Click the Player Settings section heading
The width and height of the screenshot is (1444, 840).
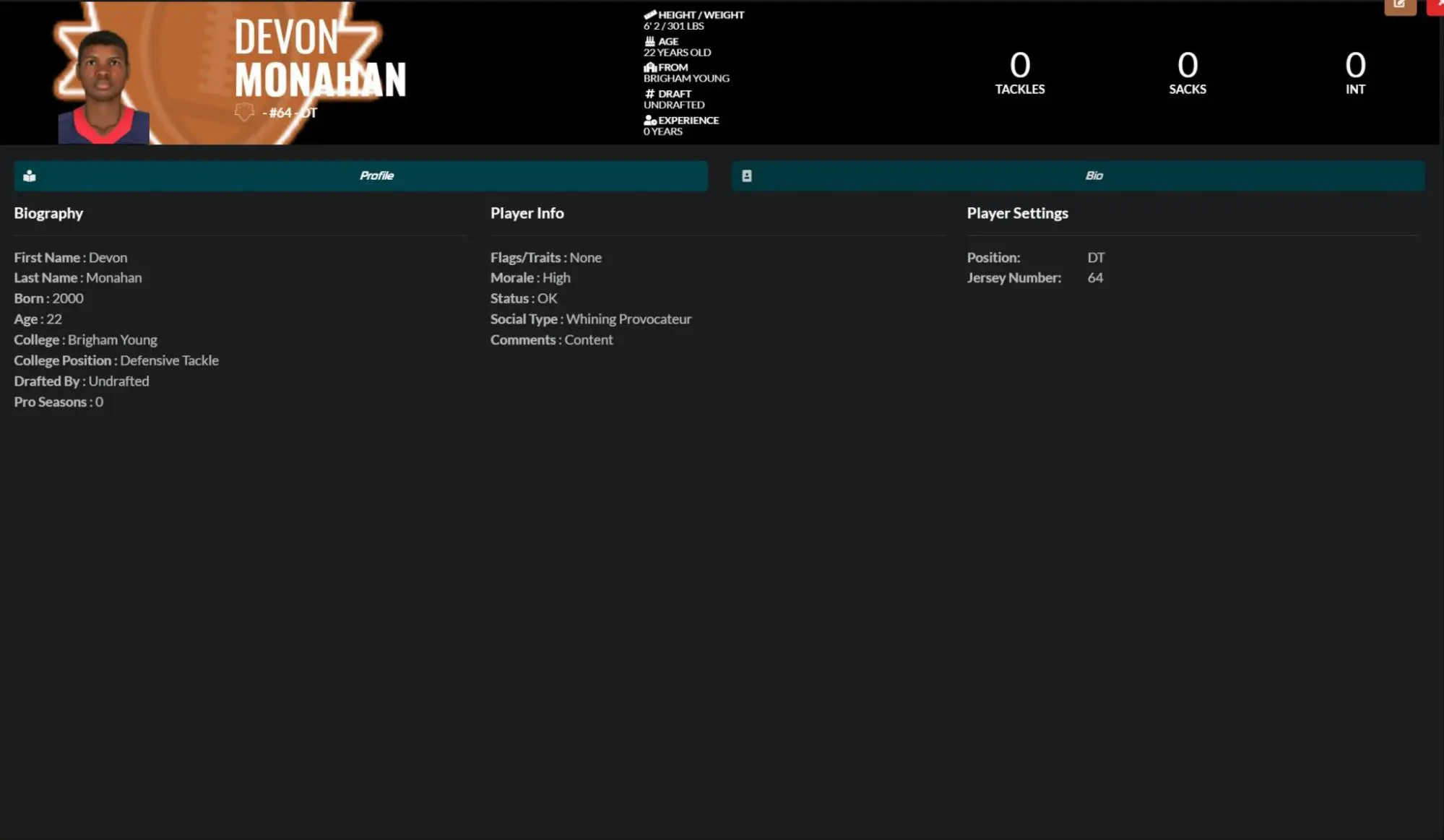point(1017,213)
